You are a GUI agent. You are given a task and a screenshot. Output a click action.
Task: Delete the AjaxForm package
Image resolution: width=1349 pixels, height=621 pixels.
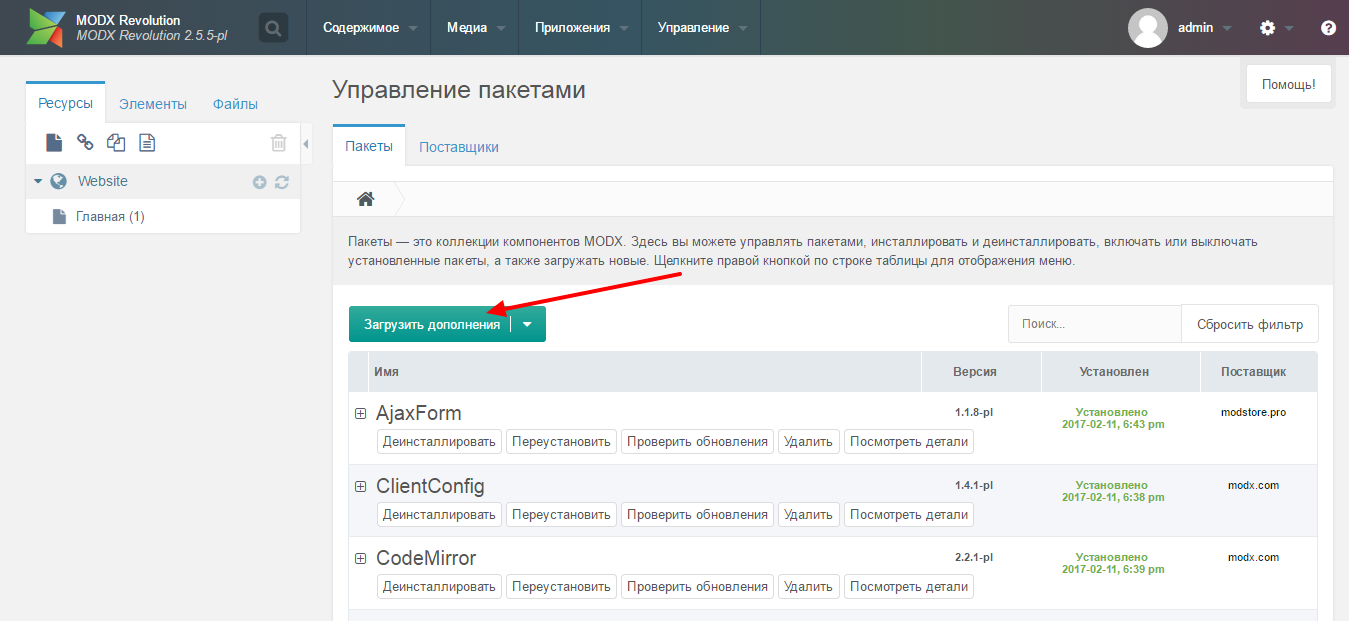(x=808, y=442)
